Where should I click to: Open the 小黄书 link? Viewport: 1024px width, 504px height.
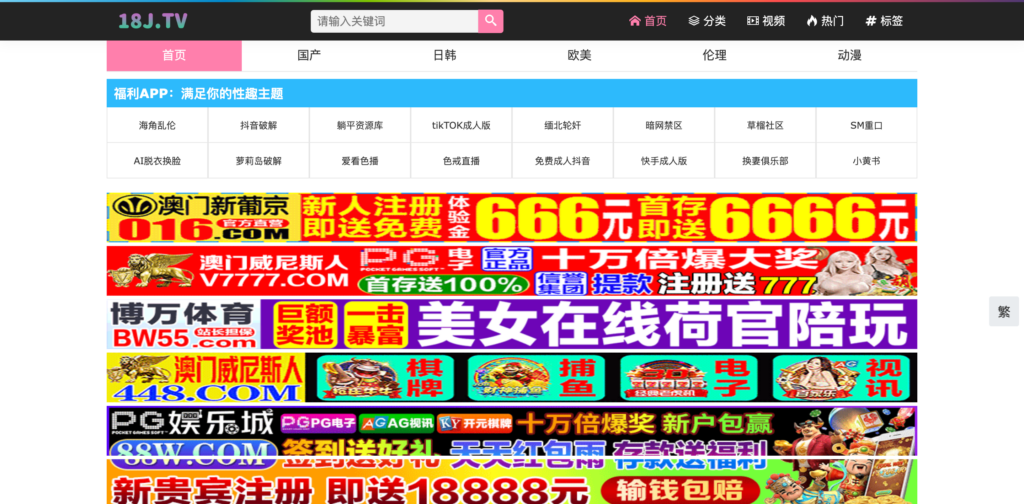[x=866, y=161]
